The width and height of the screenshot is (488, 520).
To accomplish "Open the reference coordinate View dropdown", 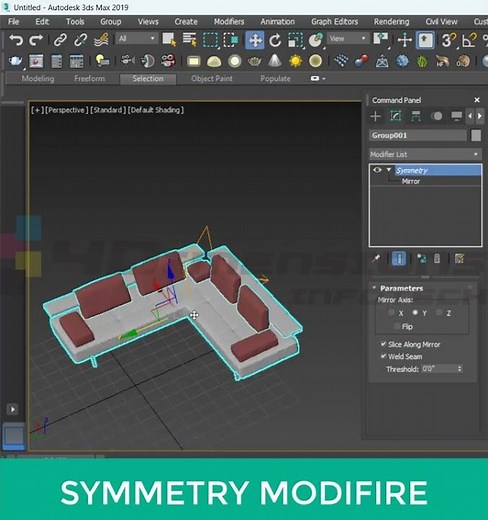I will 347,39.
